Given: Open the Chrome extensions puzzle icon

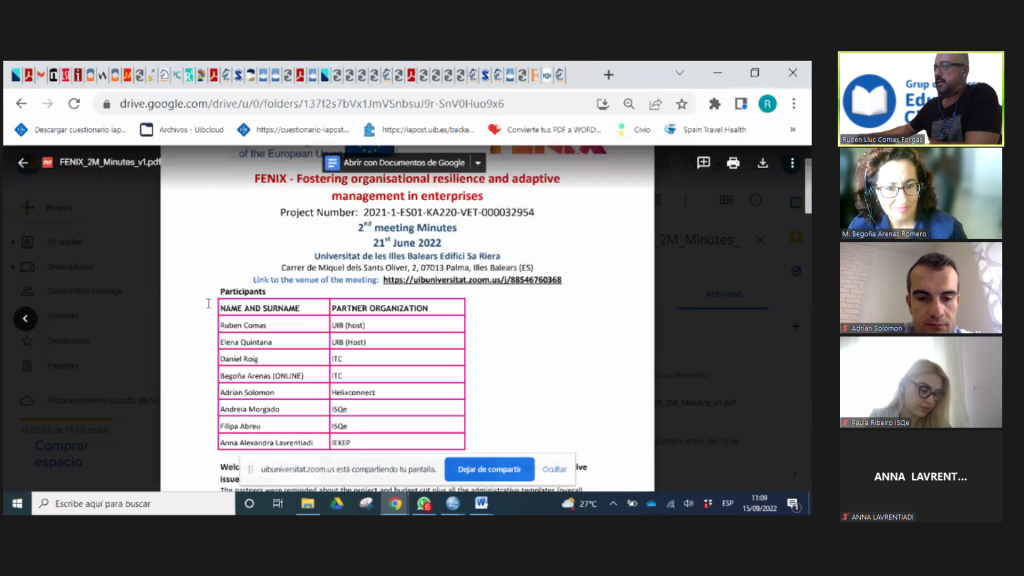Looking at the screenshot, I should (714, 104).
